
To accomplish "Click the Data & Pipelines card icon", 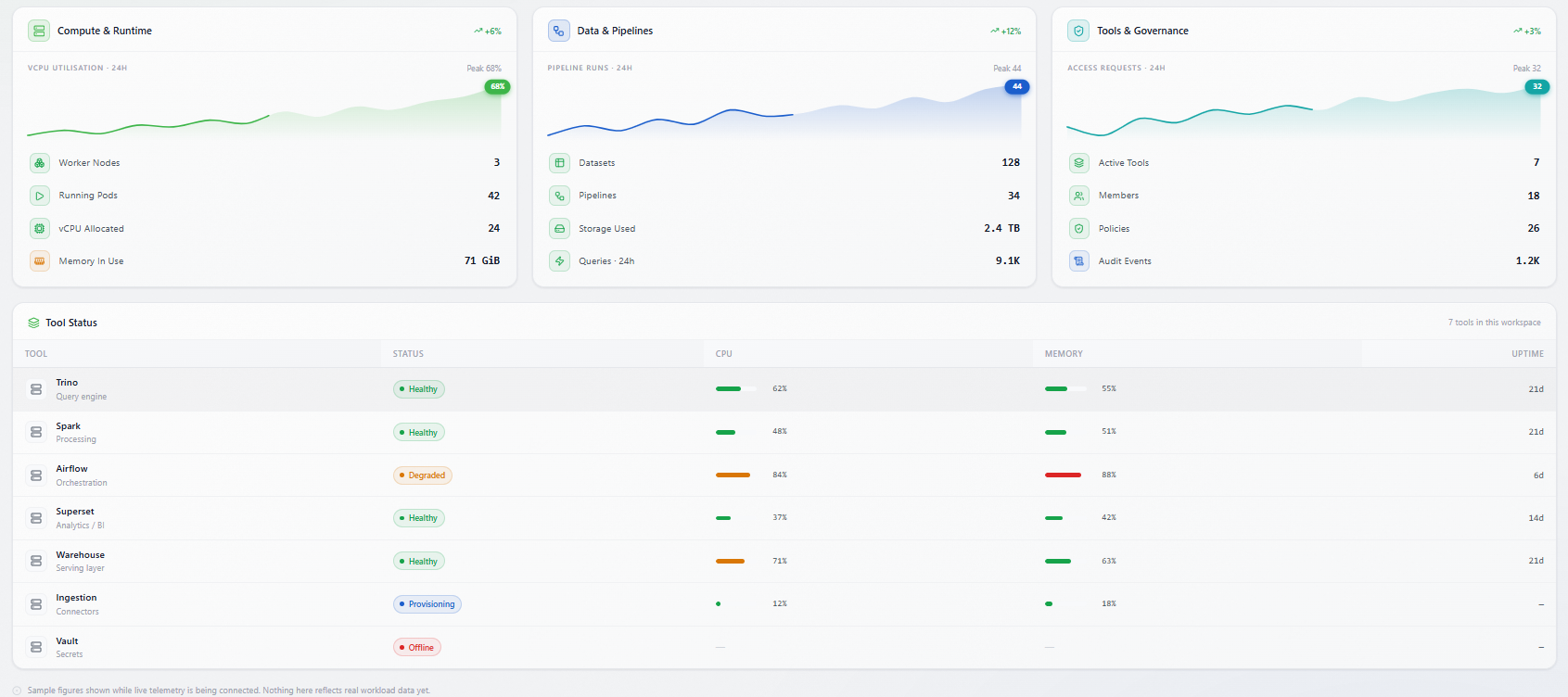I will [559, 31].
